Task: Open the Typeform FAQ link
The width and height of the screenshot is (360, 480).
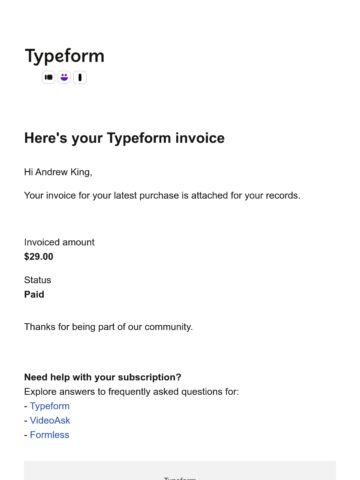Action: [50, 406]
